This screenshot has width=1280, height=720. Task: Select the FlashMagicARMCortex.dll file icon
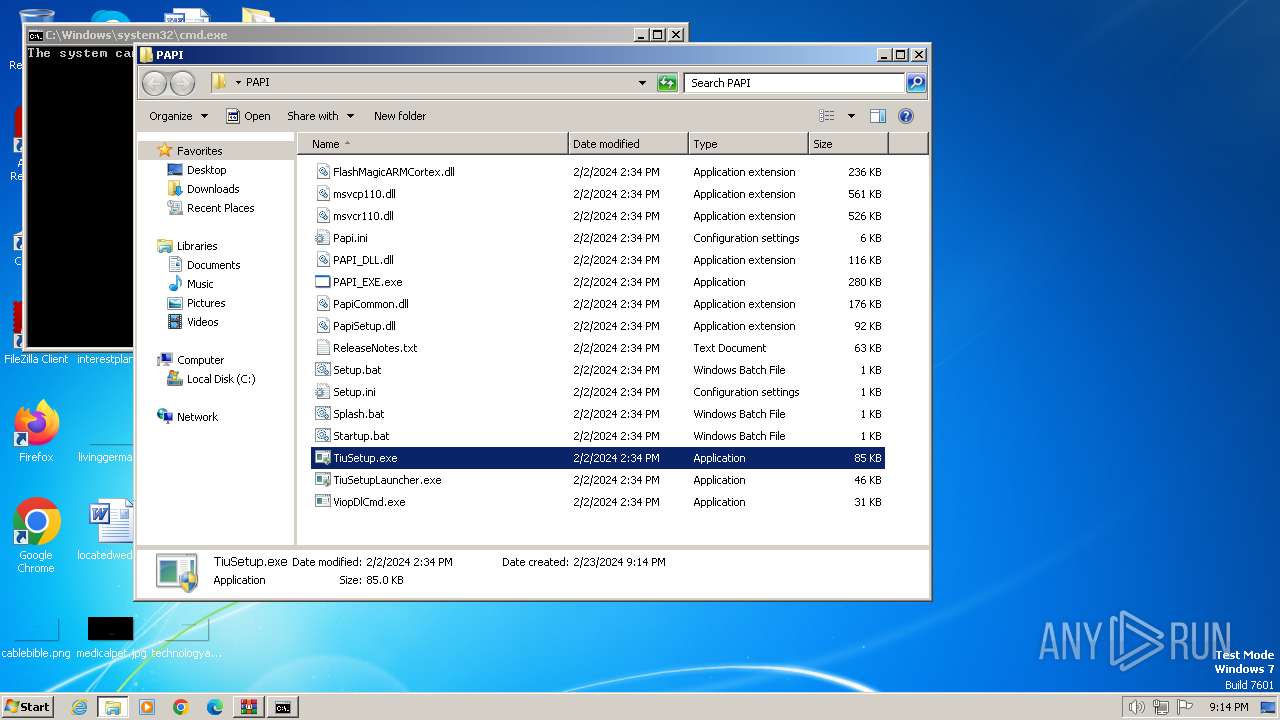[x=323, y=172]
